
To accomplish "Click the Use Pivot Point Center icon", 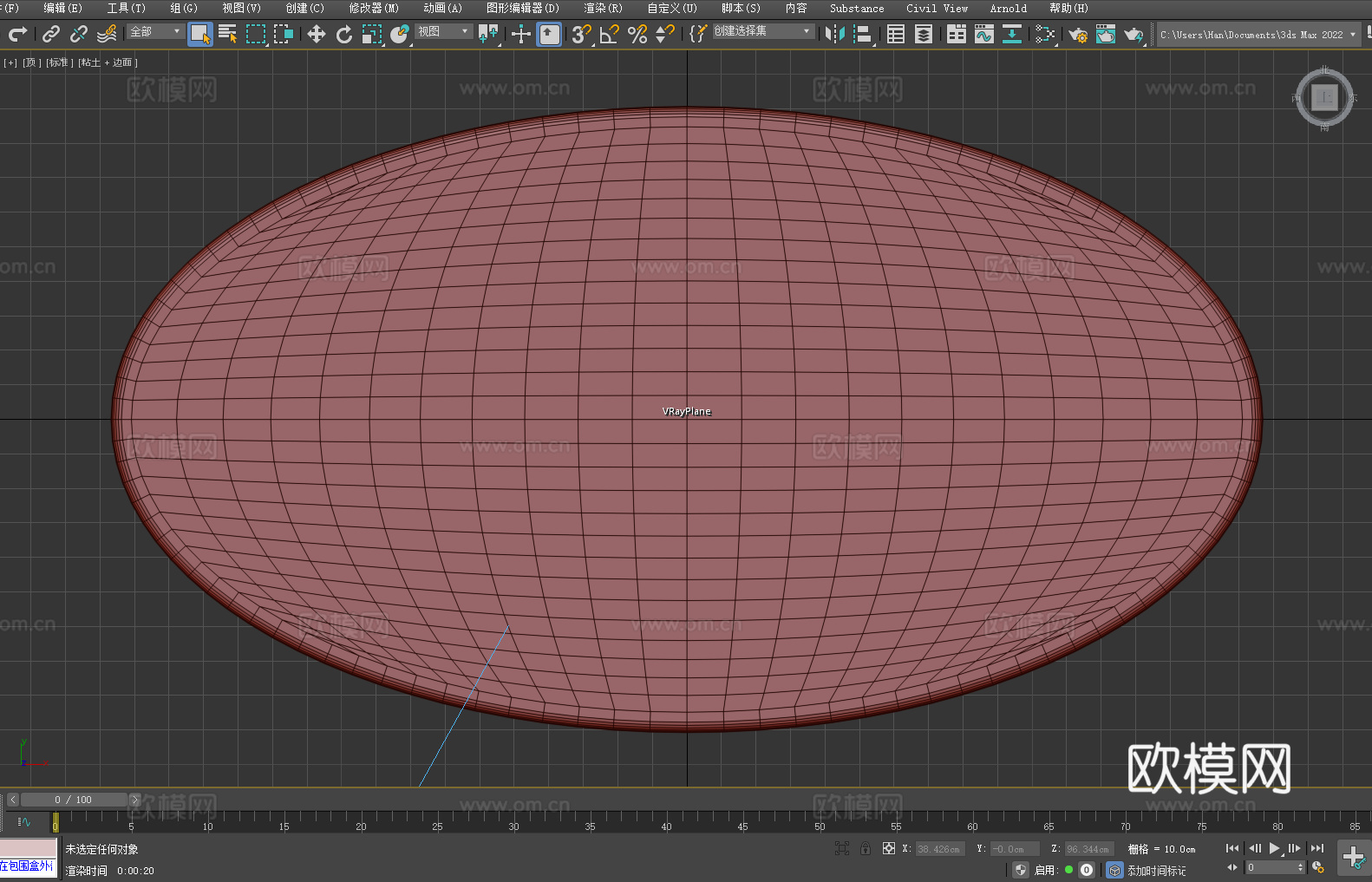I will [x=488, y=34].
